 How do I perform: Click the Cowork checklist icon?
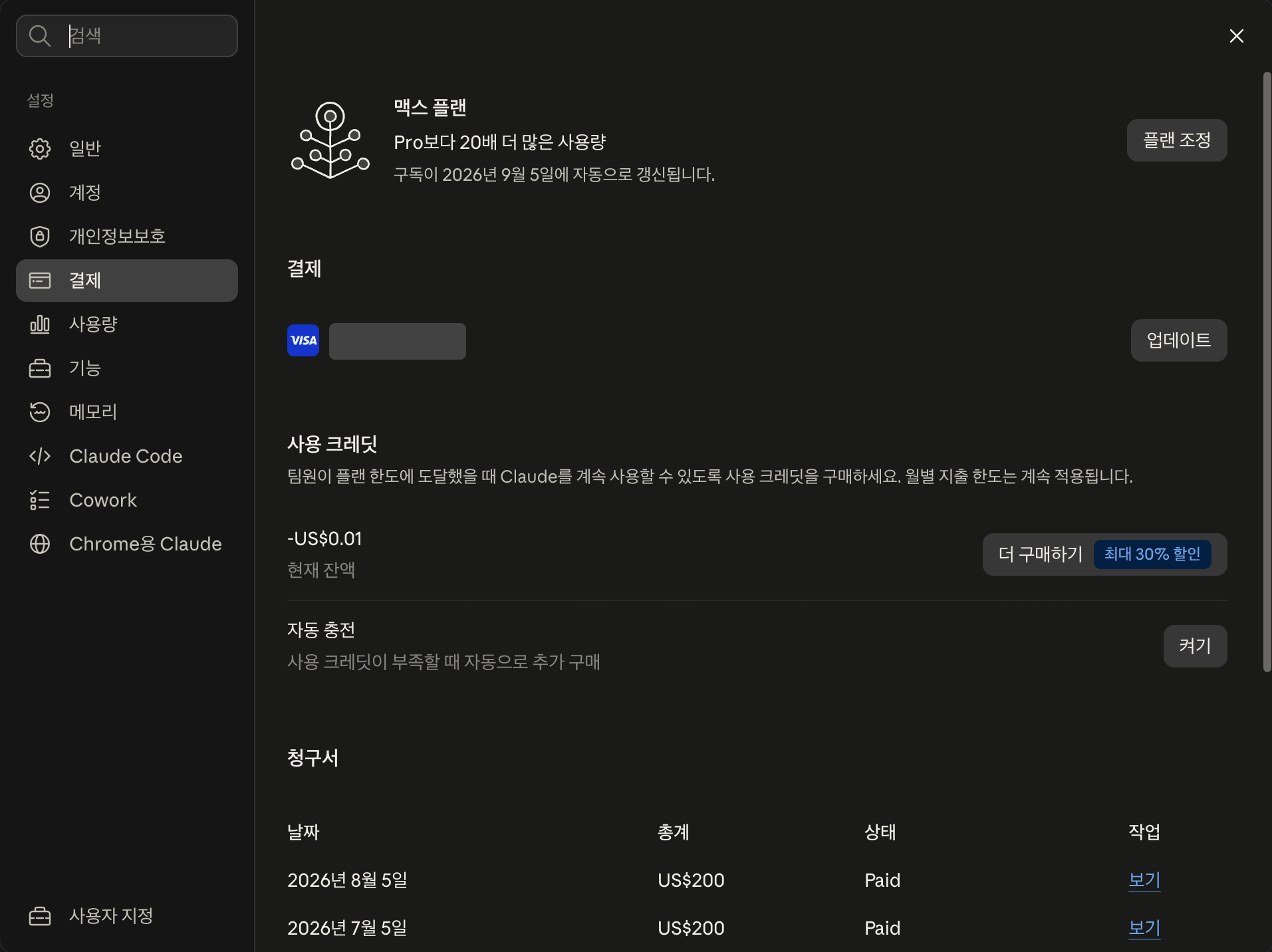tap(40, 500)
